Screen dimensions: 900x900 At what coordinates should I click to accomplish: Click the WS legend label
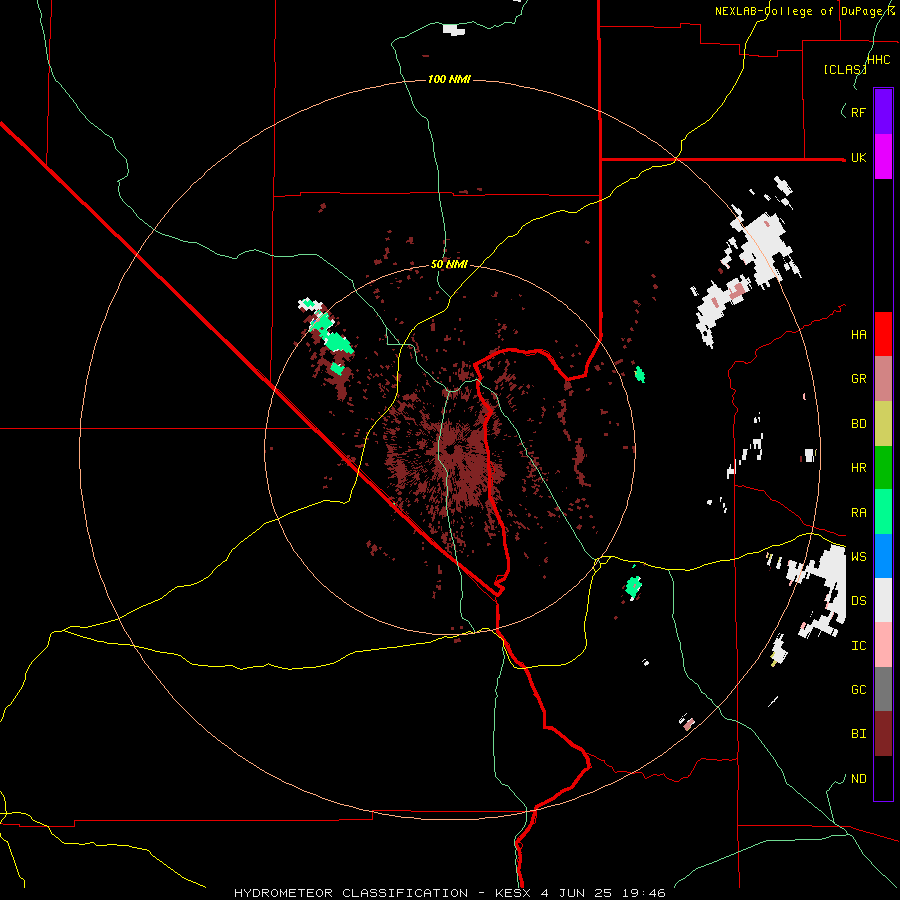point(858,556)
